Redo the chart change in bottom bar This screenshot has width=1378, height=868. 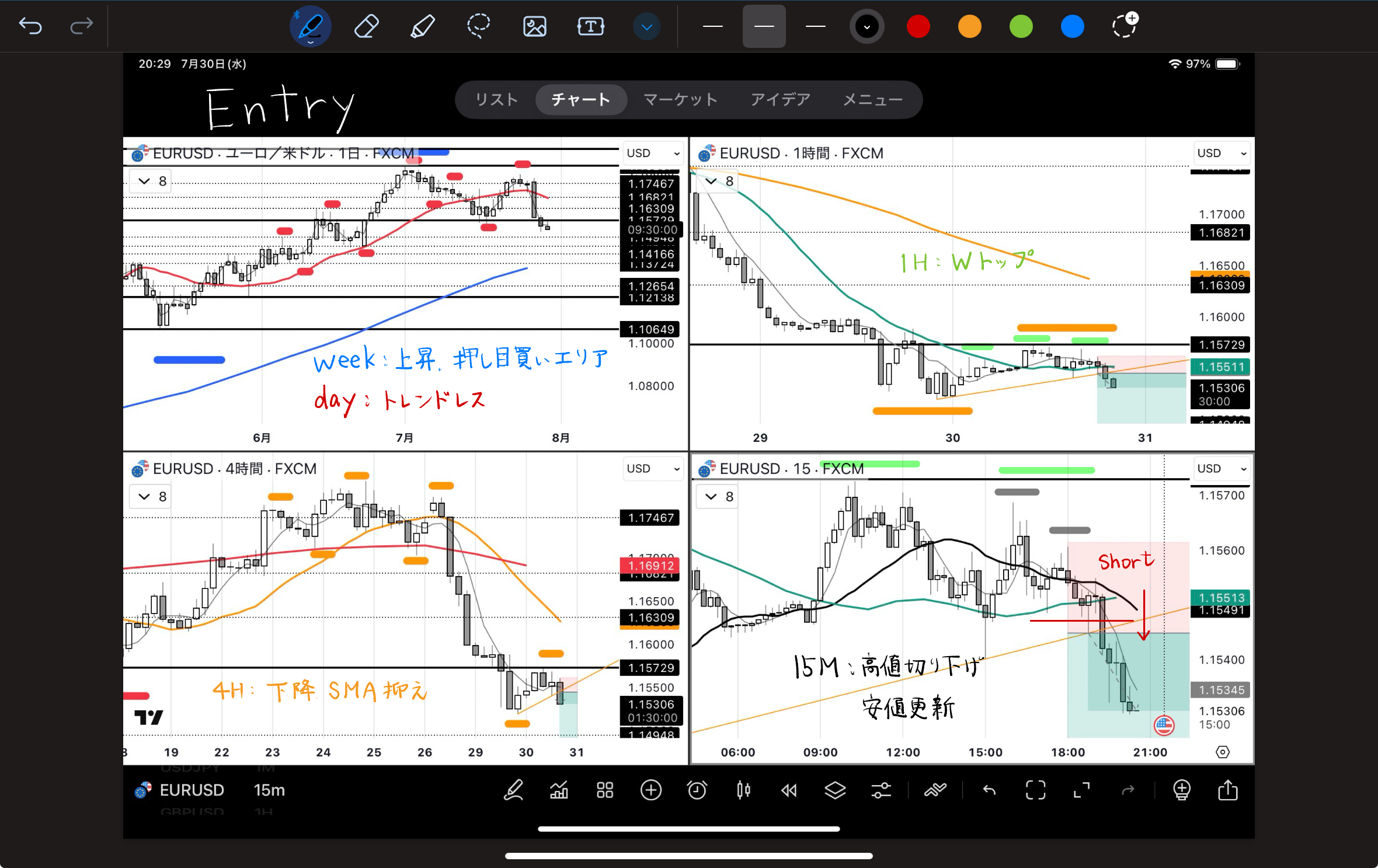(x=1128, y=790)
